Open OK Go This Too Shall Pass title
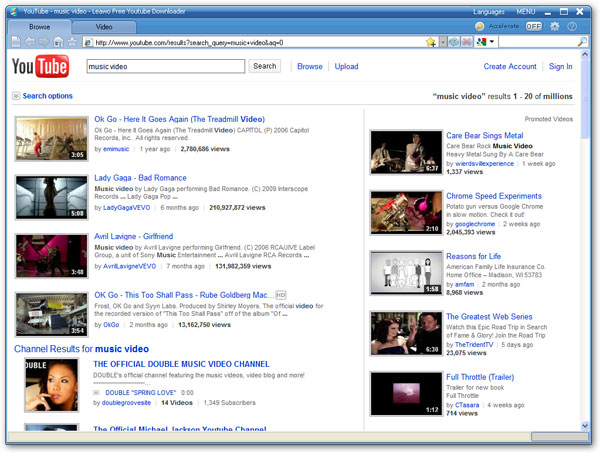This screenshot has width=600, height=453. (184, 295)
